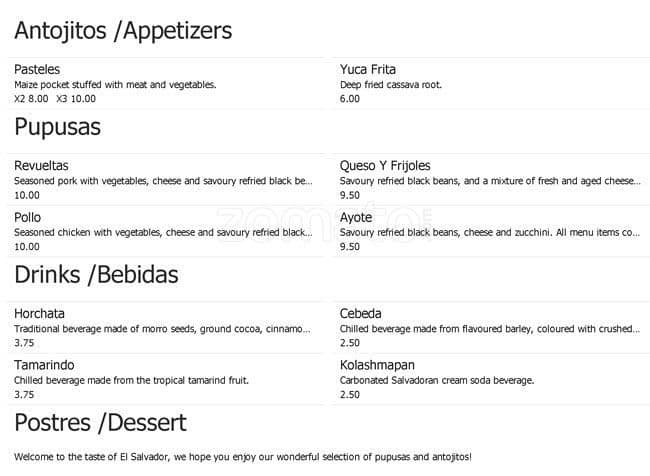The height and width of the screenshot is (476, 650).
Task: Click the Pasteles X2 8.00 price
Action: [x=31, y=99]
